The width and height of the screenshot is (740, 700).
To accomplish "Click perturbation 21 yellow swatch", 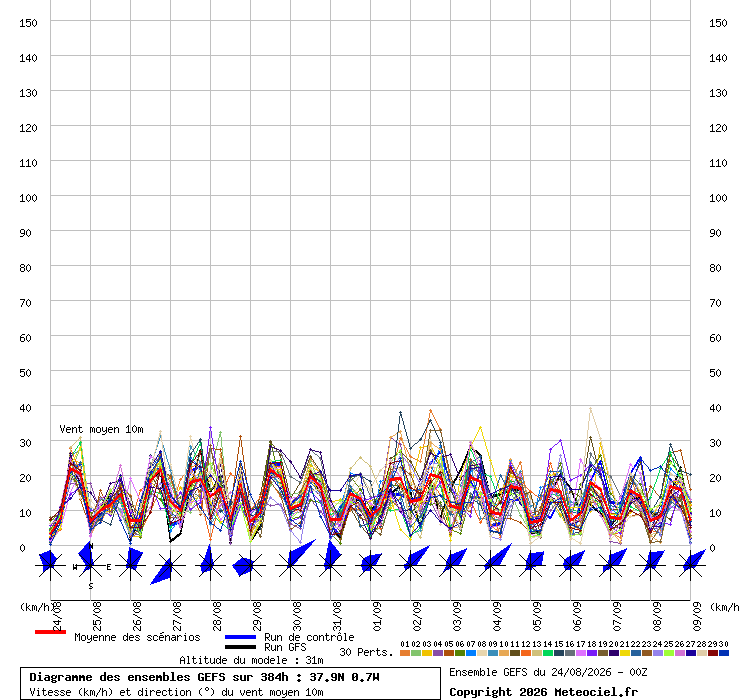I will 625,653.
